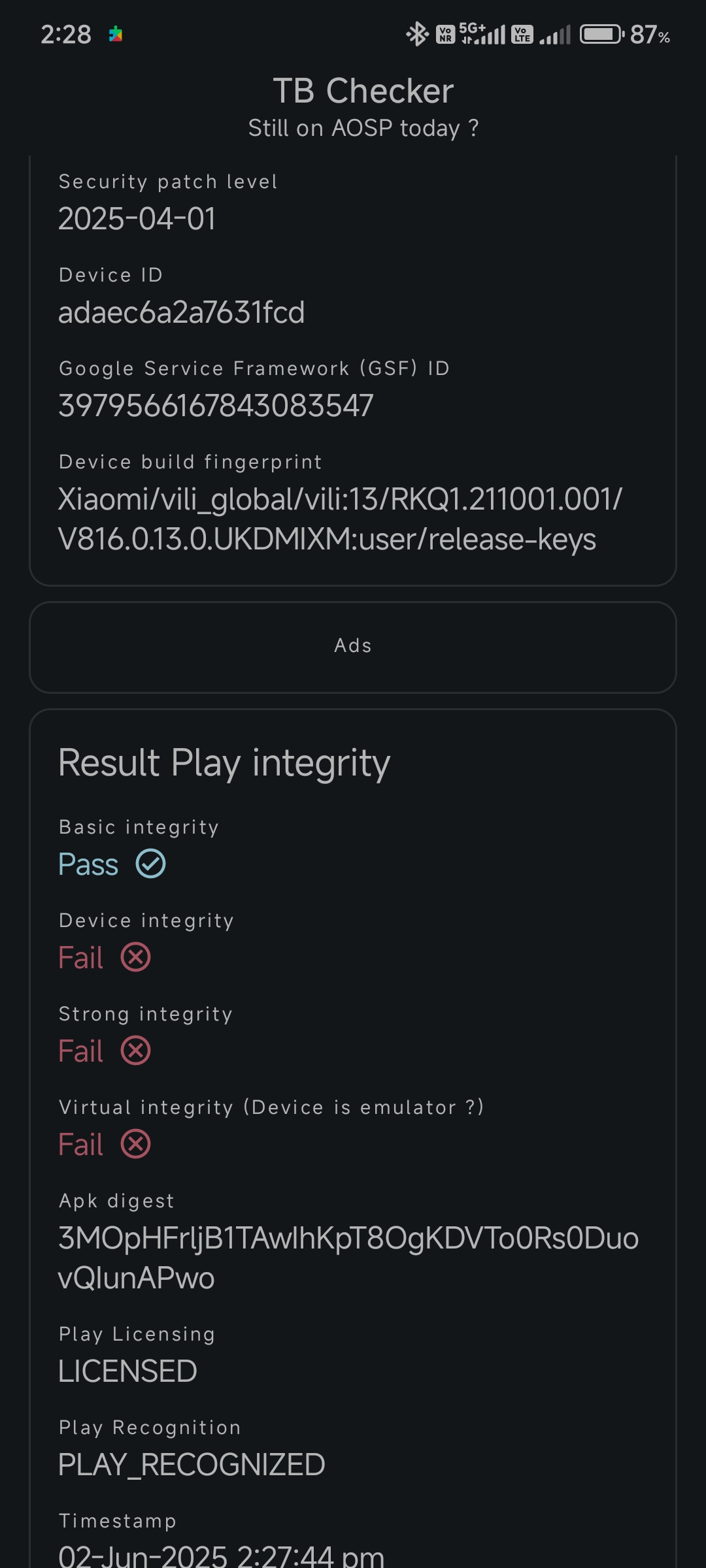Tap the Bluetooth status icon
This screenshot has height=1568, width=706.
(416, 34)
